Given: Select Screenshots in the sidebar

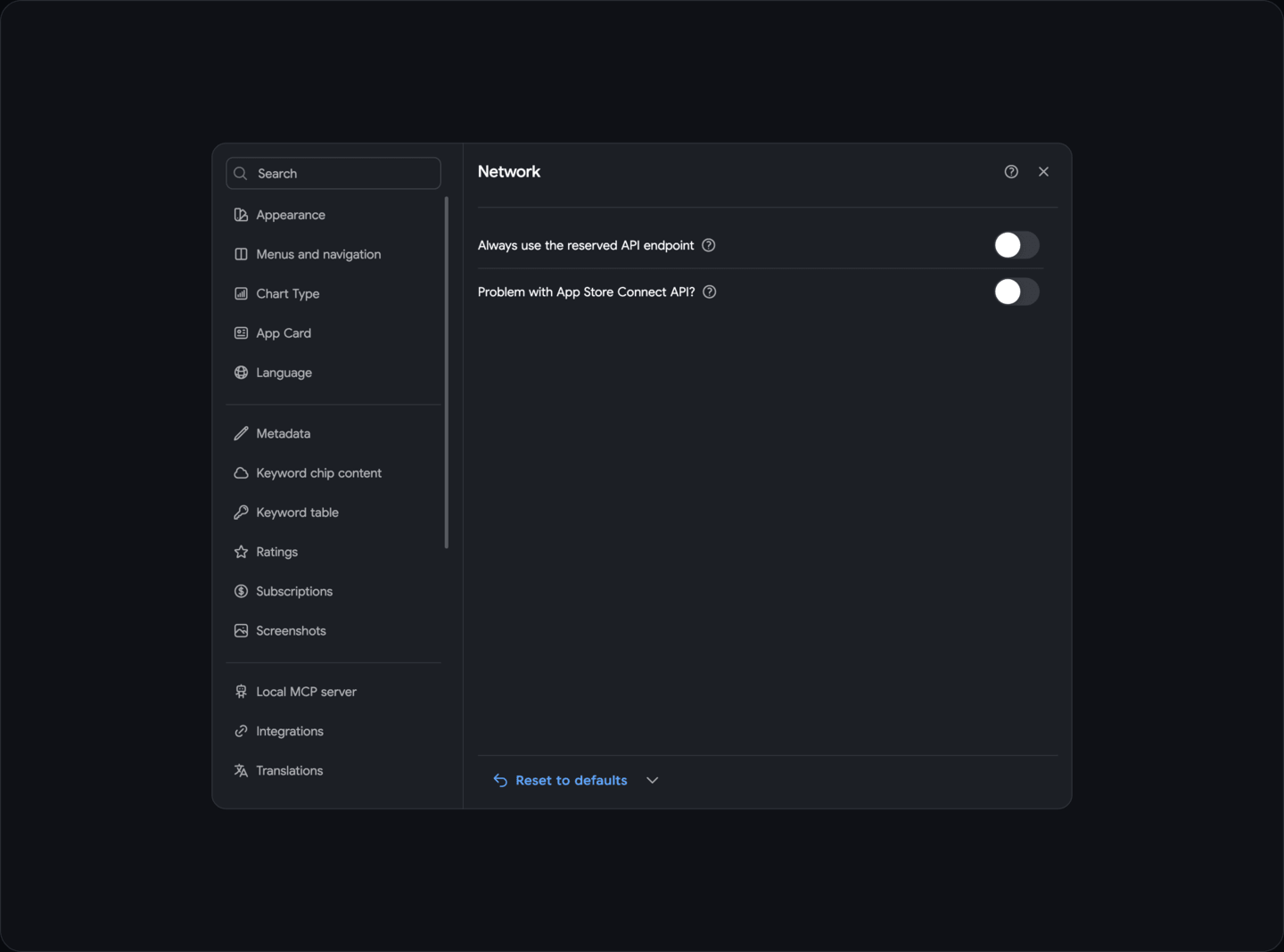Looking at the screenshot, I should tap(333, 630).
